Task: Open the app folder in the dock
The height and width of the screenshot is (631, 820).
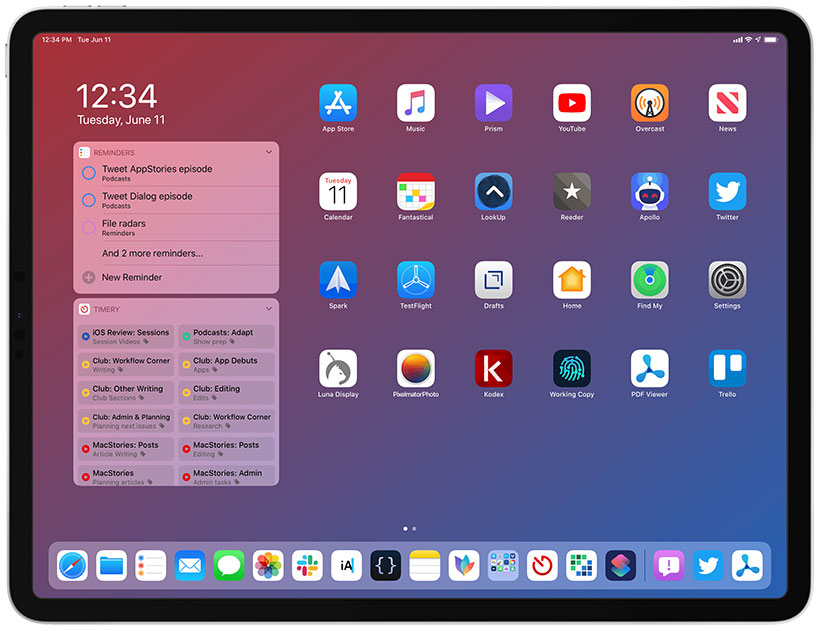Action: point(503,566)
